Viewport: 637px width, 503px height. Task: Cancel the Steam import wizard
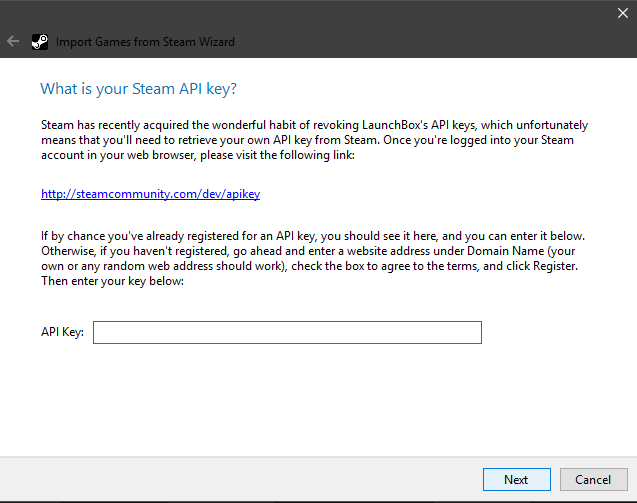point(593,479)
